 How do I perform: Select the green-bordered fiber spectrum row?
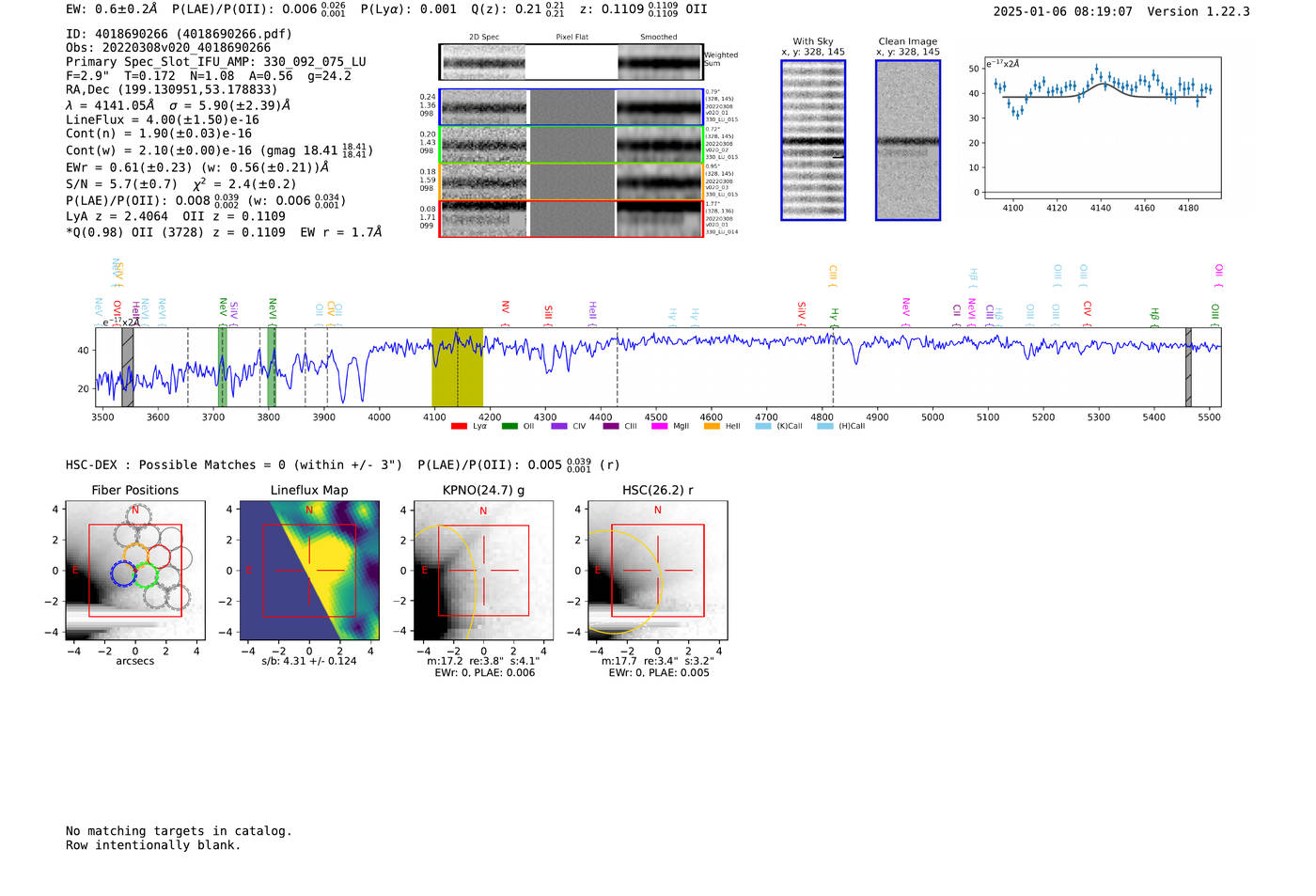[571, 144]
